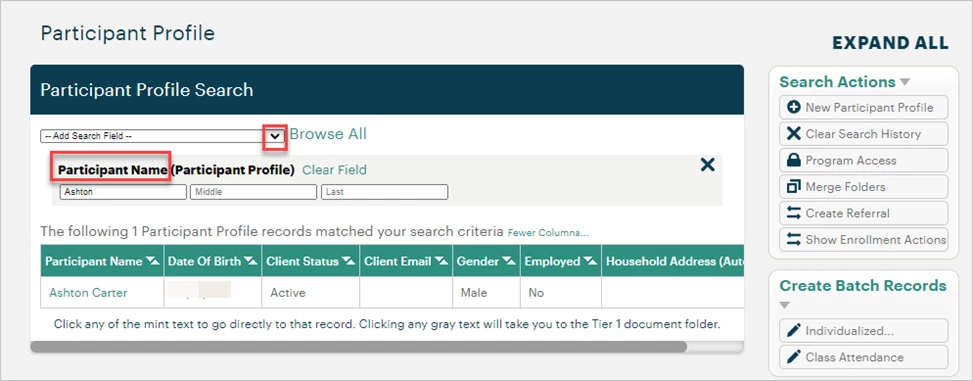The height and width of the screenshot is (381, 973).
Task: Click the Household Address column header
Action: [673, 262]
